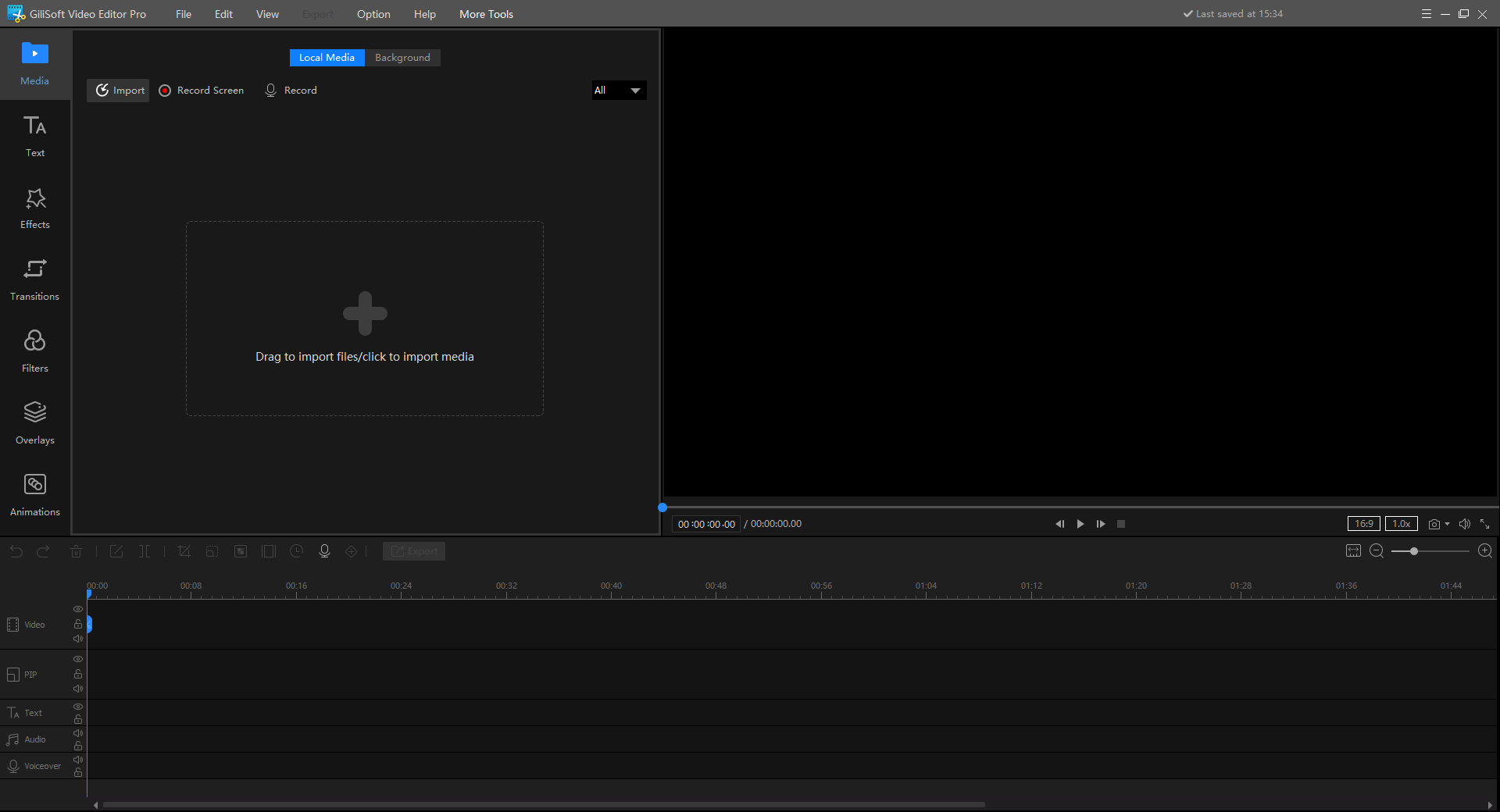Open the Text panel in sidebar
Image resolution: width=1500 pixels, height=812 pixels.
click(34, 136)
